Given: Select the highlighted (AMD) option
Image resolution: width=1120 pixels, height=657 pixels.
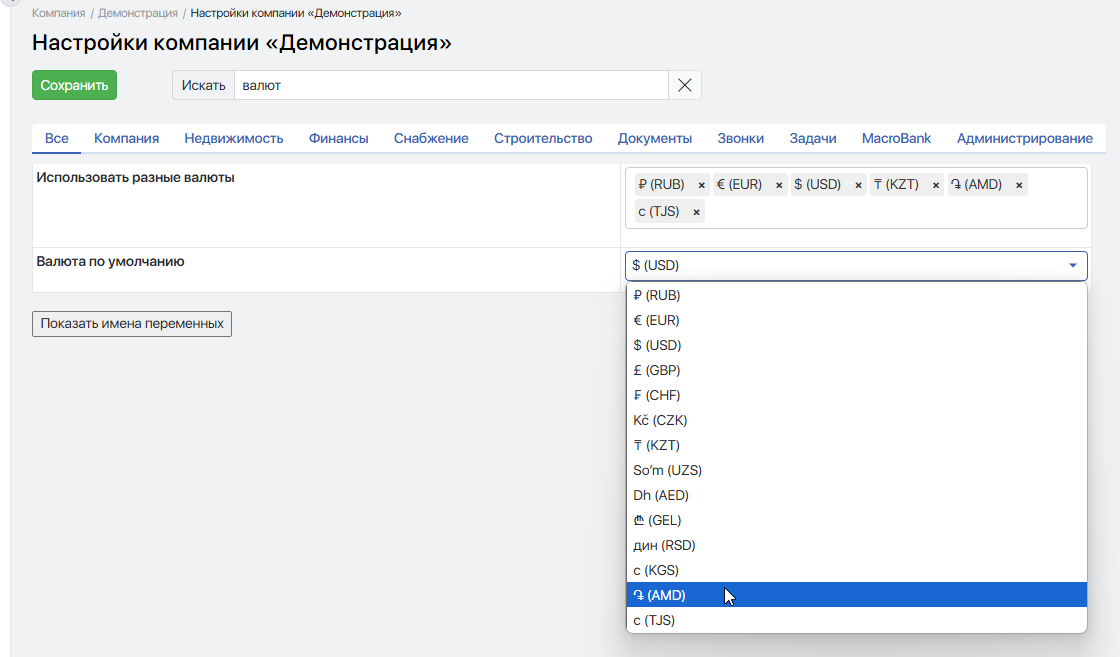Looking at the screenshot, I should [x=660, y=595].
